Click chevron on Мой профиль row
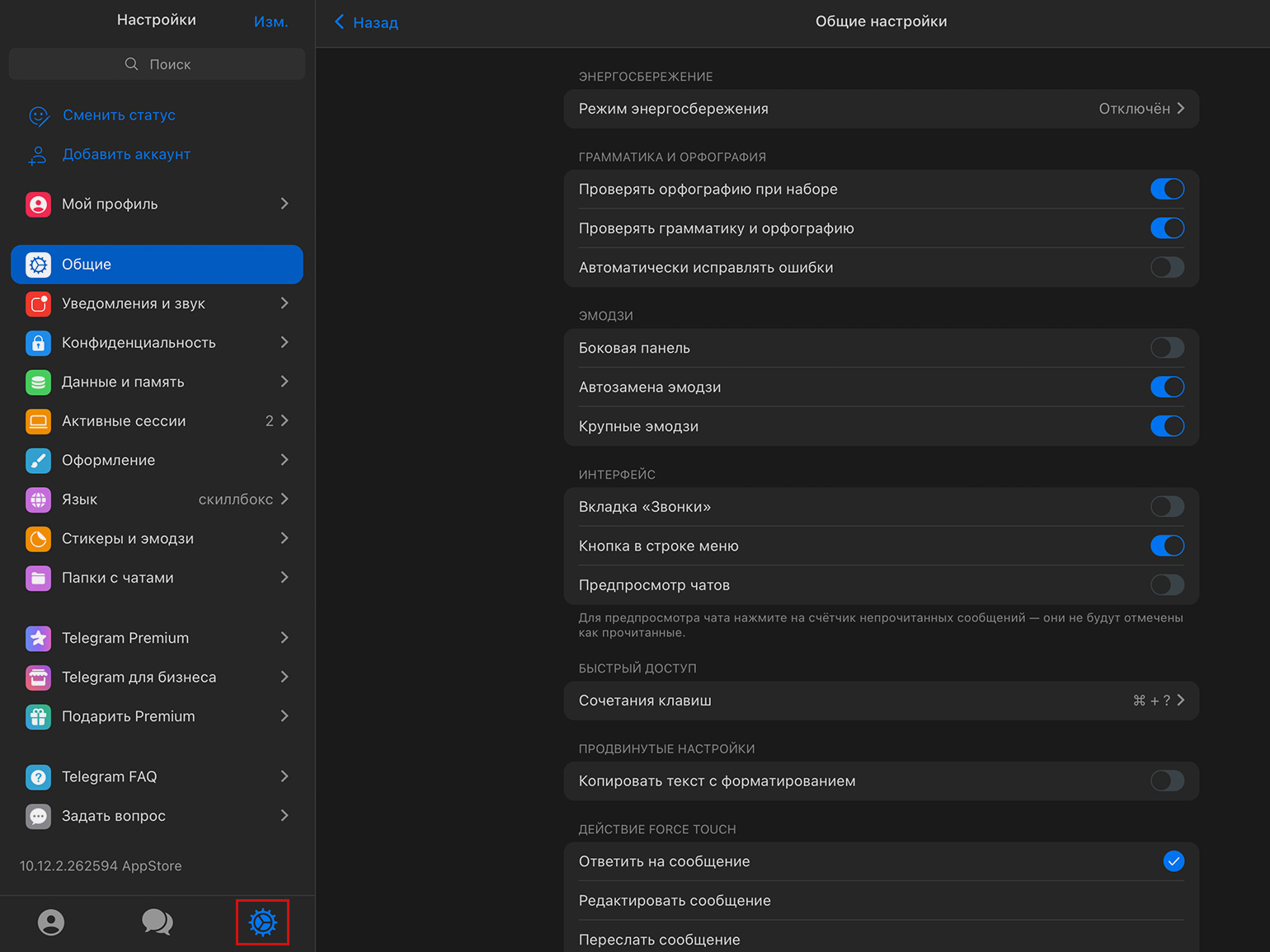This screenshot has height=952, width=1270. click(285, 204)
